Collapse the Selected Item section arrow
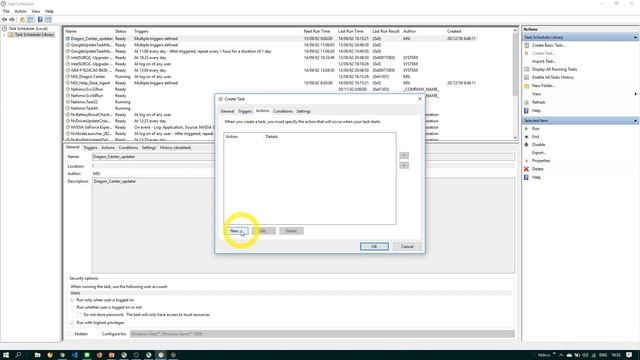Screen dimensions: 640x360 point(635,121)
